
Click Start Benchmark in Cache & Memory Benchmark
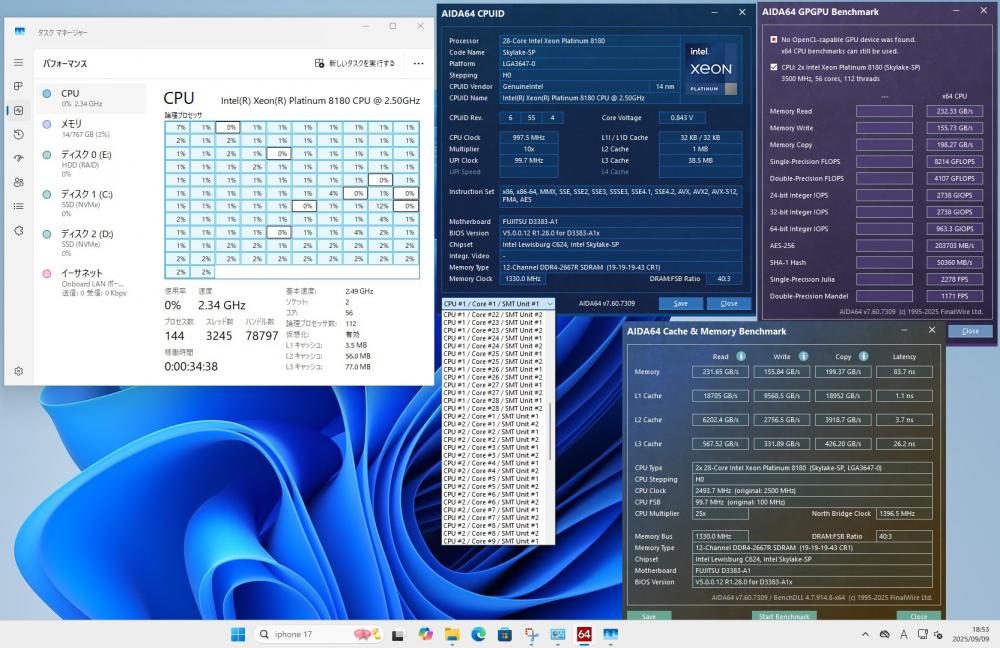click(x=784, y=616)
